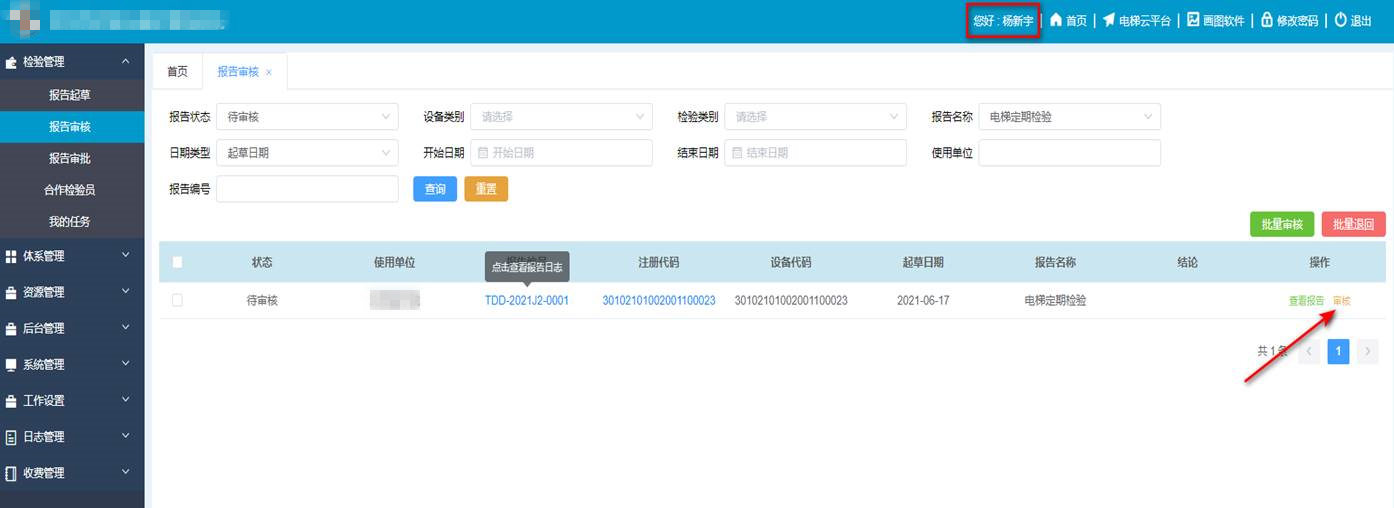Click the 电梯定期检验 cell in the table row
Image resolution: width=1394 pixels, height=508 pixels.
tap(1055, 300)
